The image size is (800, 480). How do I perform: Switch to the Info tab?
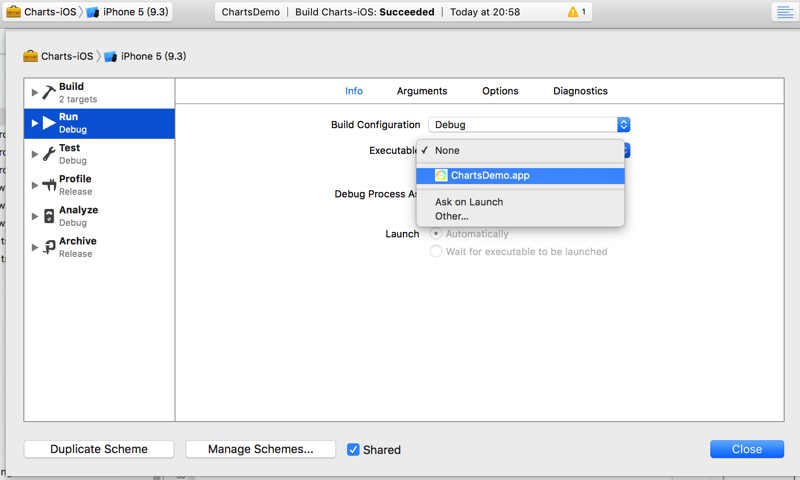[x=354, y=91]
